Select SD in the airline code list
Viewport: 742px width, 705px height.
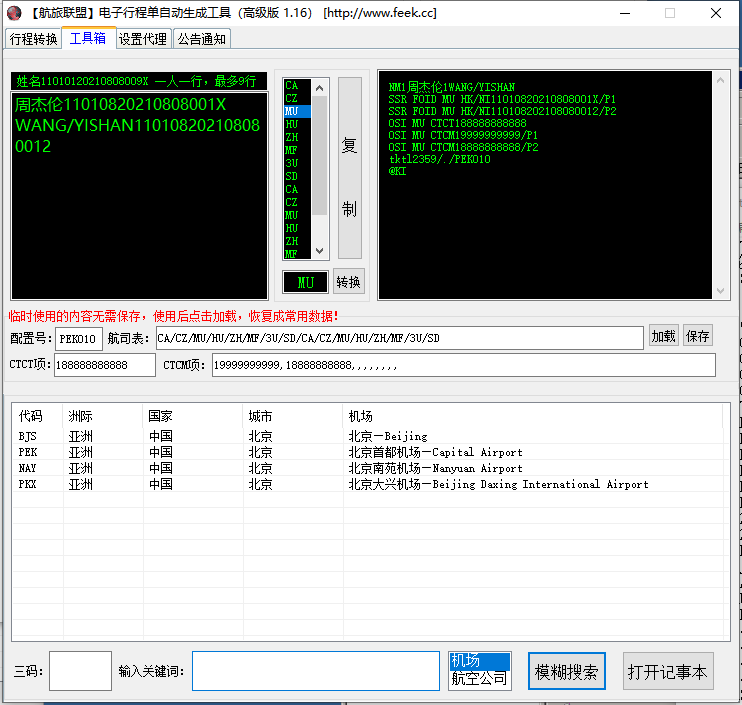coord(292,176)
